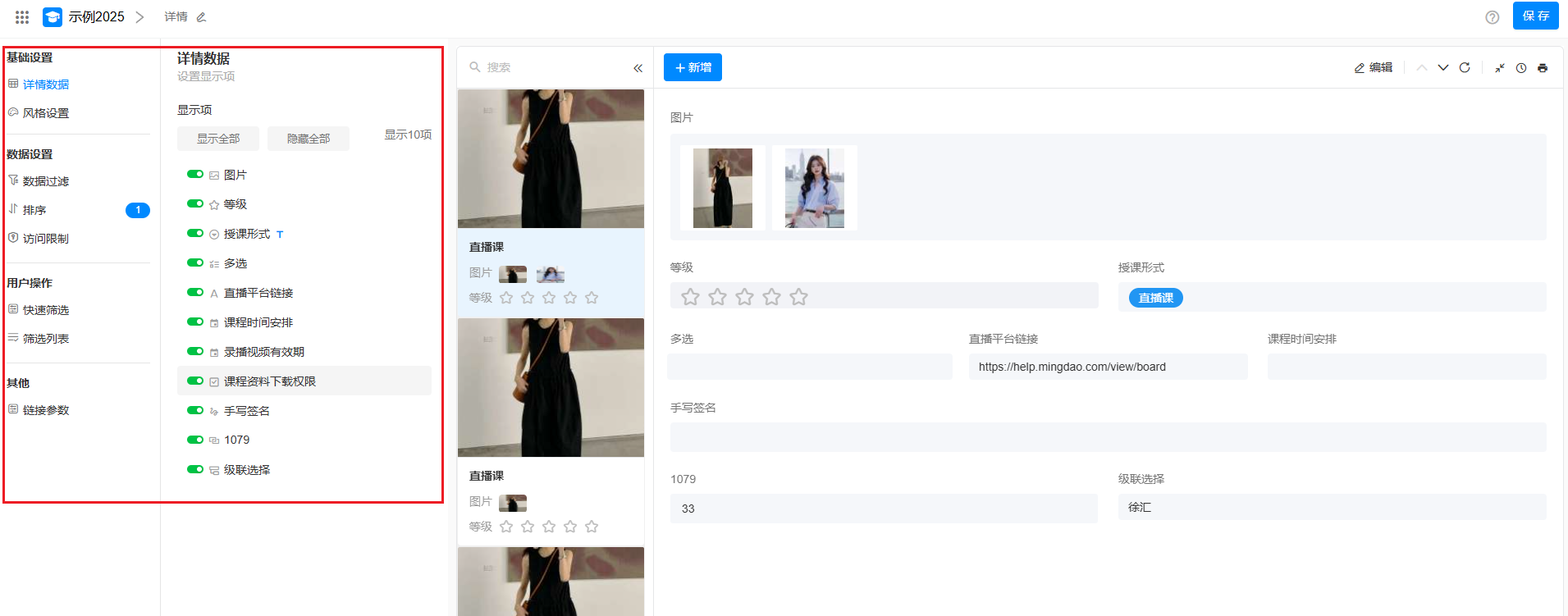Open the second image thumbnail in 图片
The height and width of the screenshot is (616, 1568).
[x=814, y=188]
